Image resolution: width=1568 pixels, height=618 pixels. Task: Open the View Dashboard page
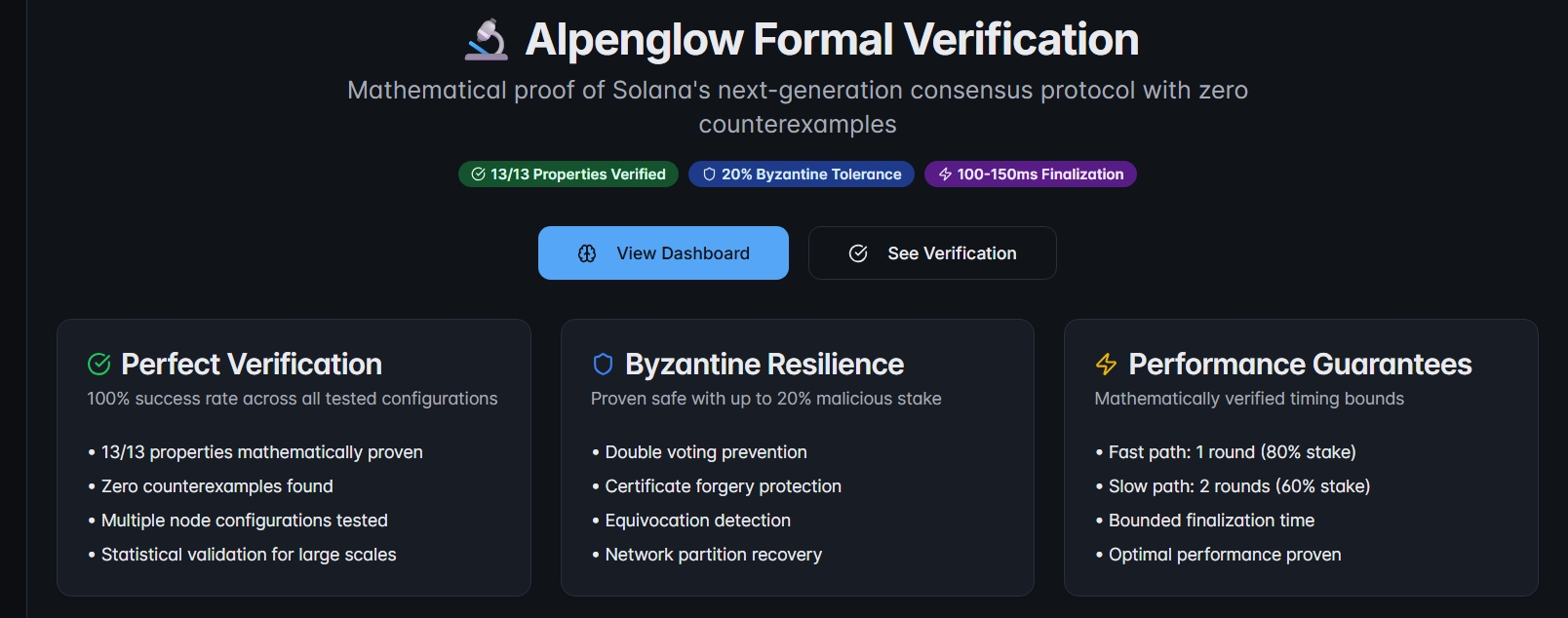pos(663,252)
